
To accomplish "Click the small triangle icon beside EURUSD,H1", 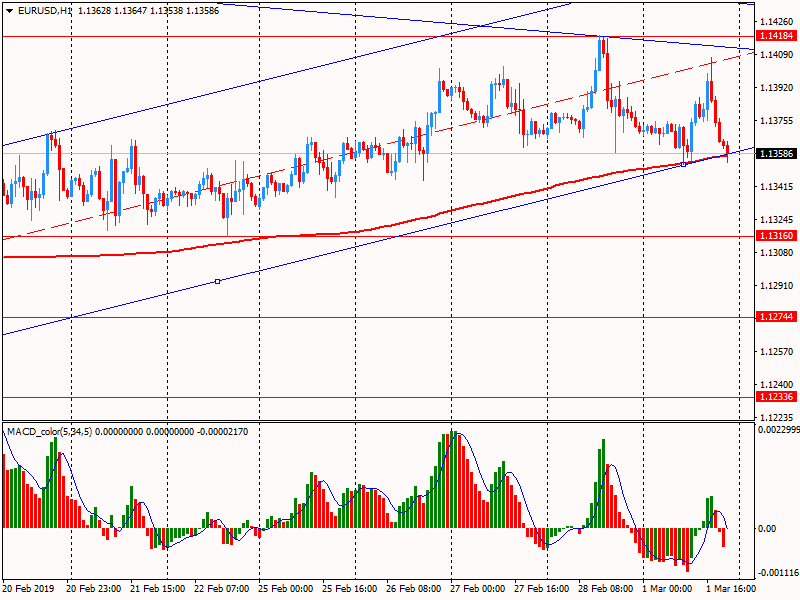I will click(x=7, y=11).
